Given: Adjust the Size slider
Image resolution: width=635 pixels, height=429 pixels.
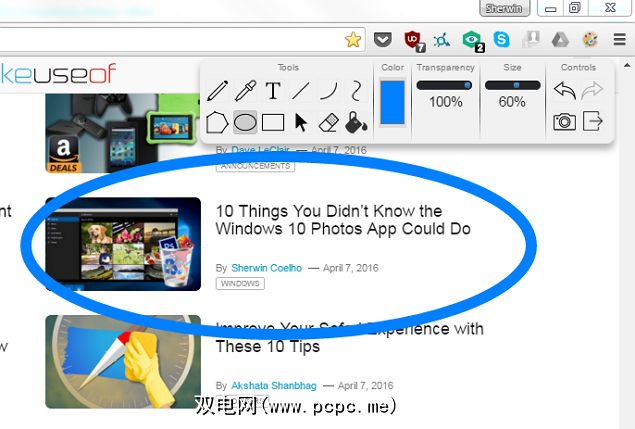Looking at the screenshot, I should (x=512, y=85).
